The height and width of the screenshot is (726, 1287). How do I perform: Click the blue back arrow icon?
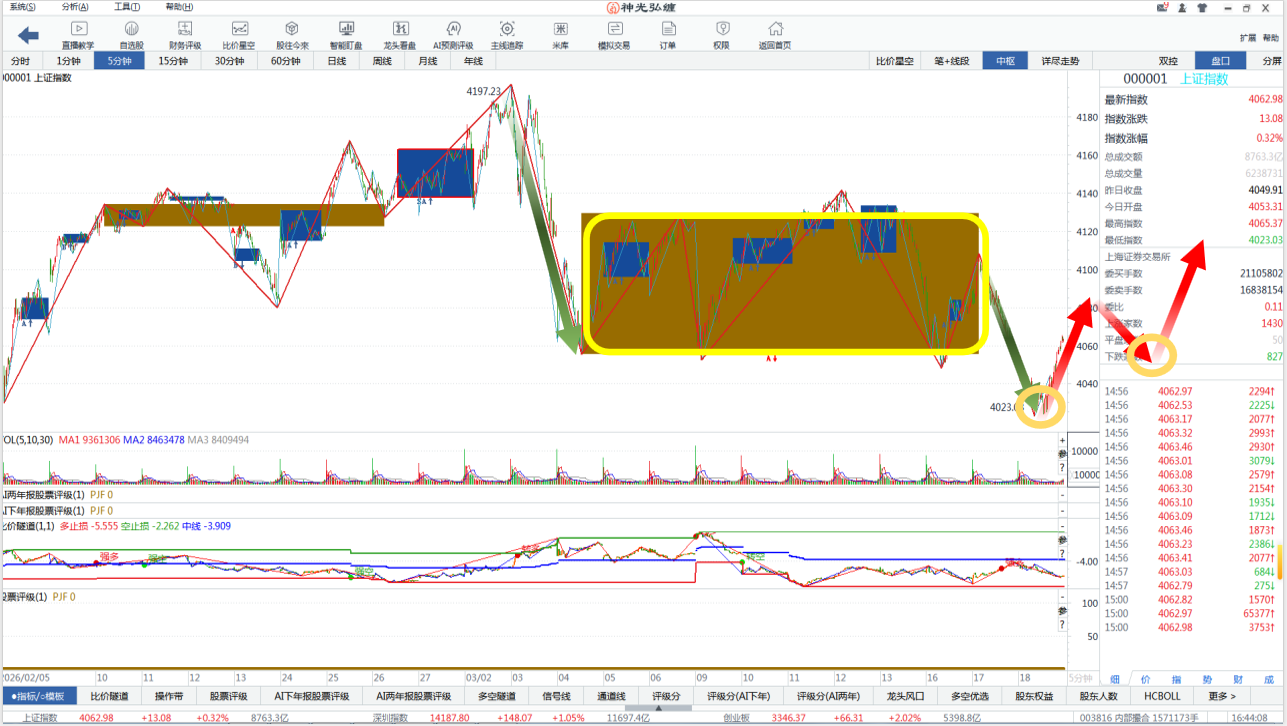pyautogui.click(x=29, y=35)
